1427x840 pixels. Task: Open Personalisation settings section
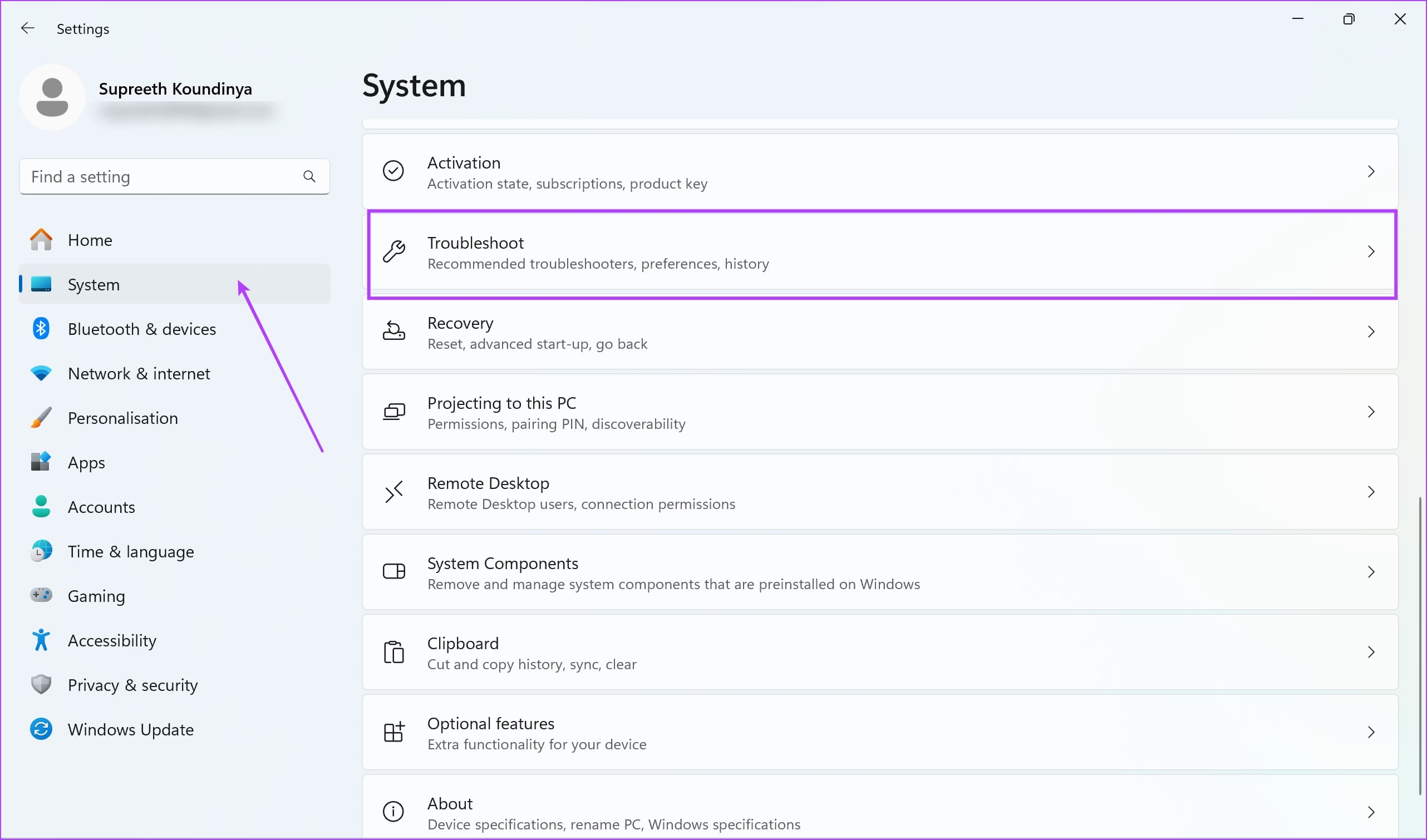pyautogui.click(x=122, y=418)
